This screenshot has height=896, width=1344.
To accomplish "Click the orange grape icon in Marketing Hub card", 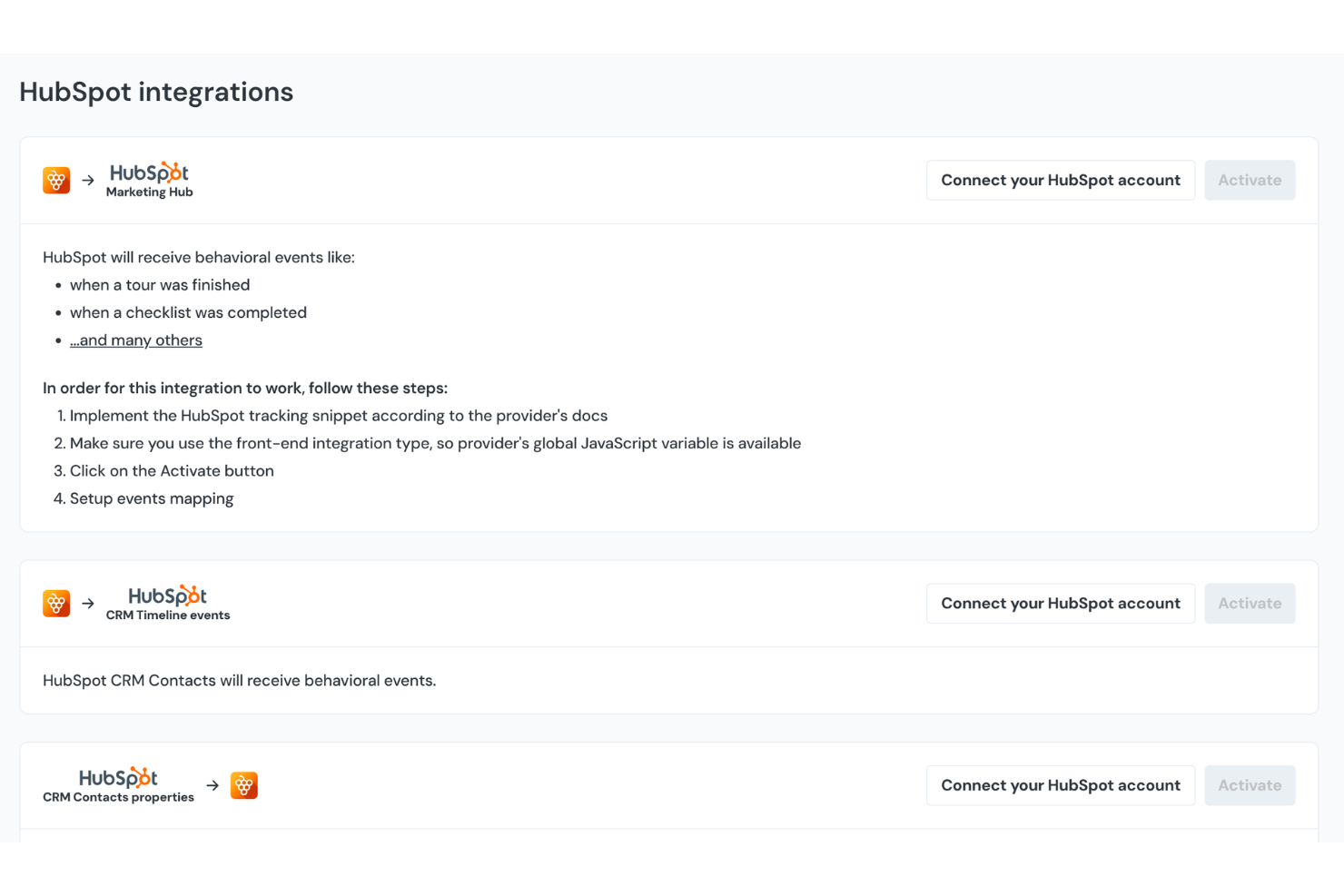I will tap(56, 181).
